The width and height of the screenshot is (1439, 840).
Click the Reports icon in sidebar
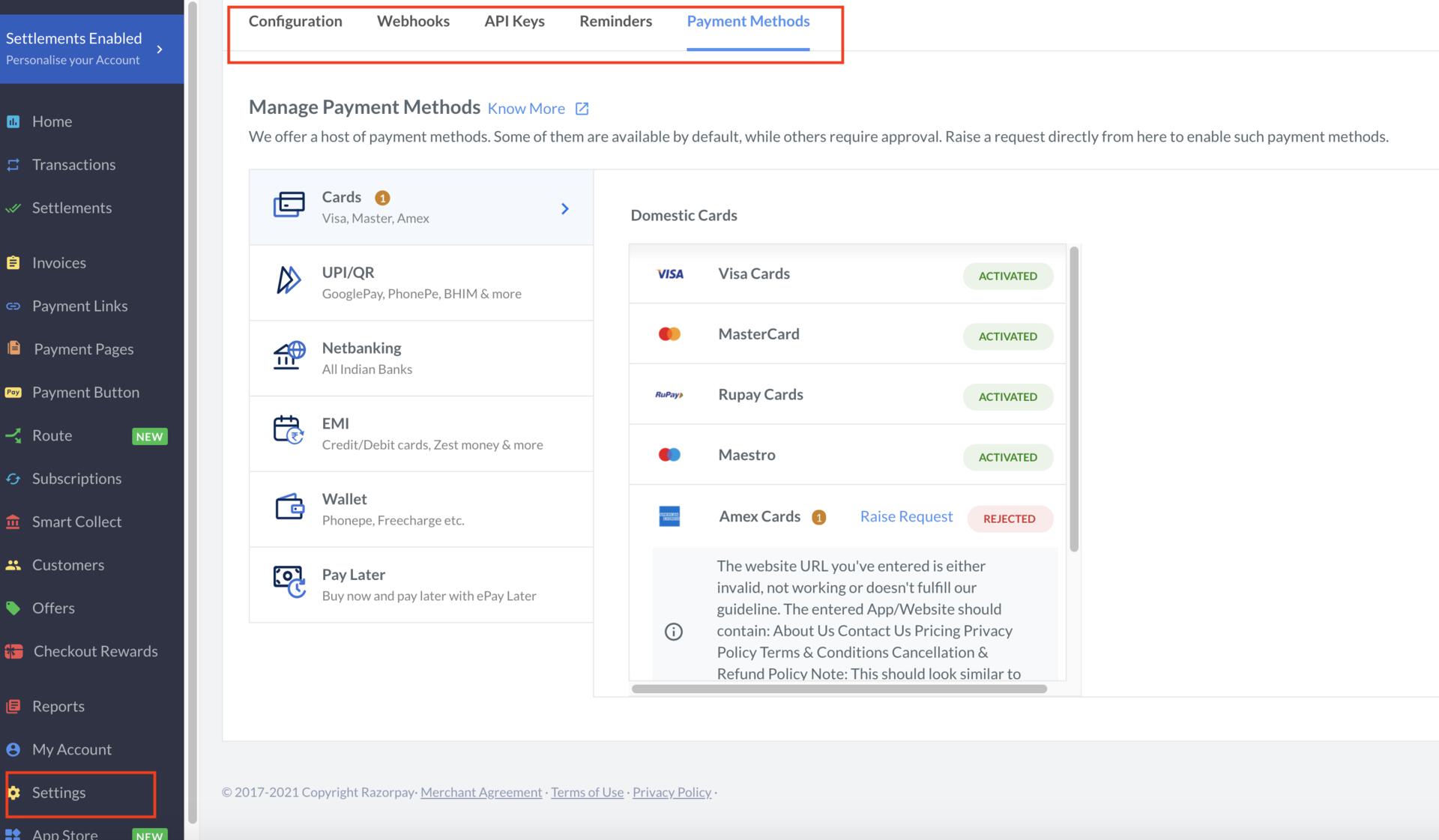(13, 707)
